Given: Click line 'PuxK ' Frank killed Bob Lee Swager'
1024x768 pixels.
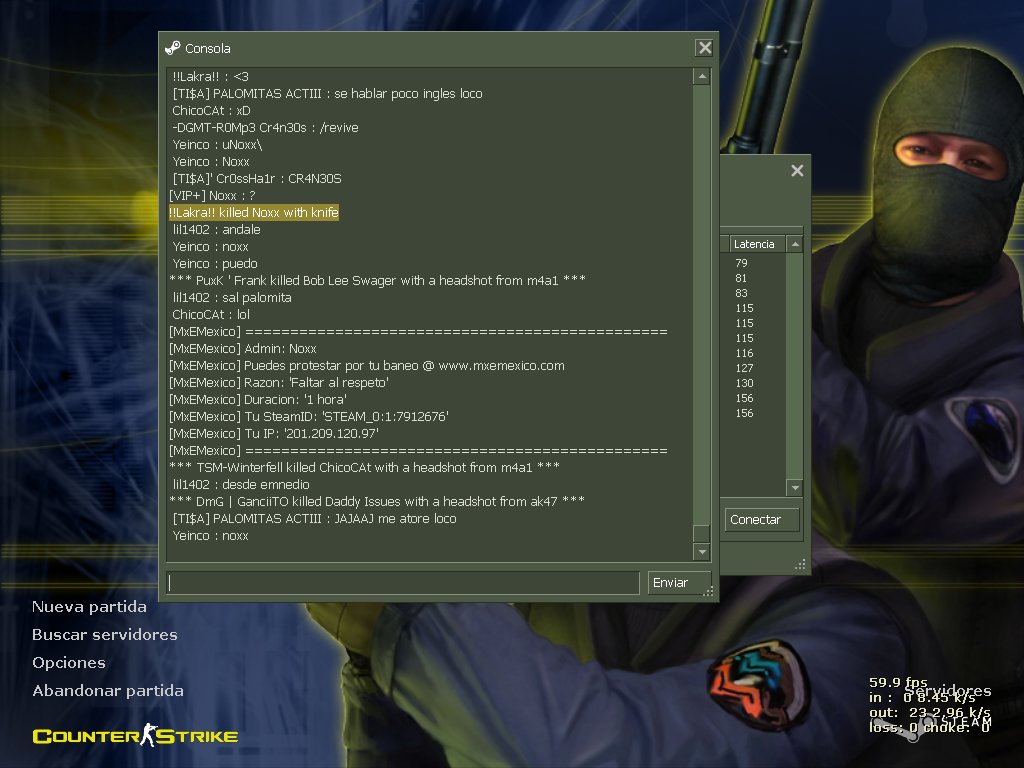Looking at the screenshot, I should click(x=377, y=280).
